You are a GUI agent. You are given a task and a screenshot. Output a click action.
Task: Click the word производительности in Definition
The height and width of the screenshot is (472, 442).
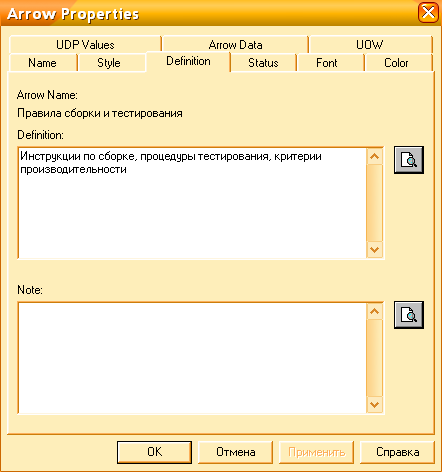click(73, 169)
